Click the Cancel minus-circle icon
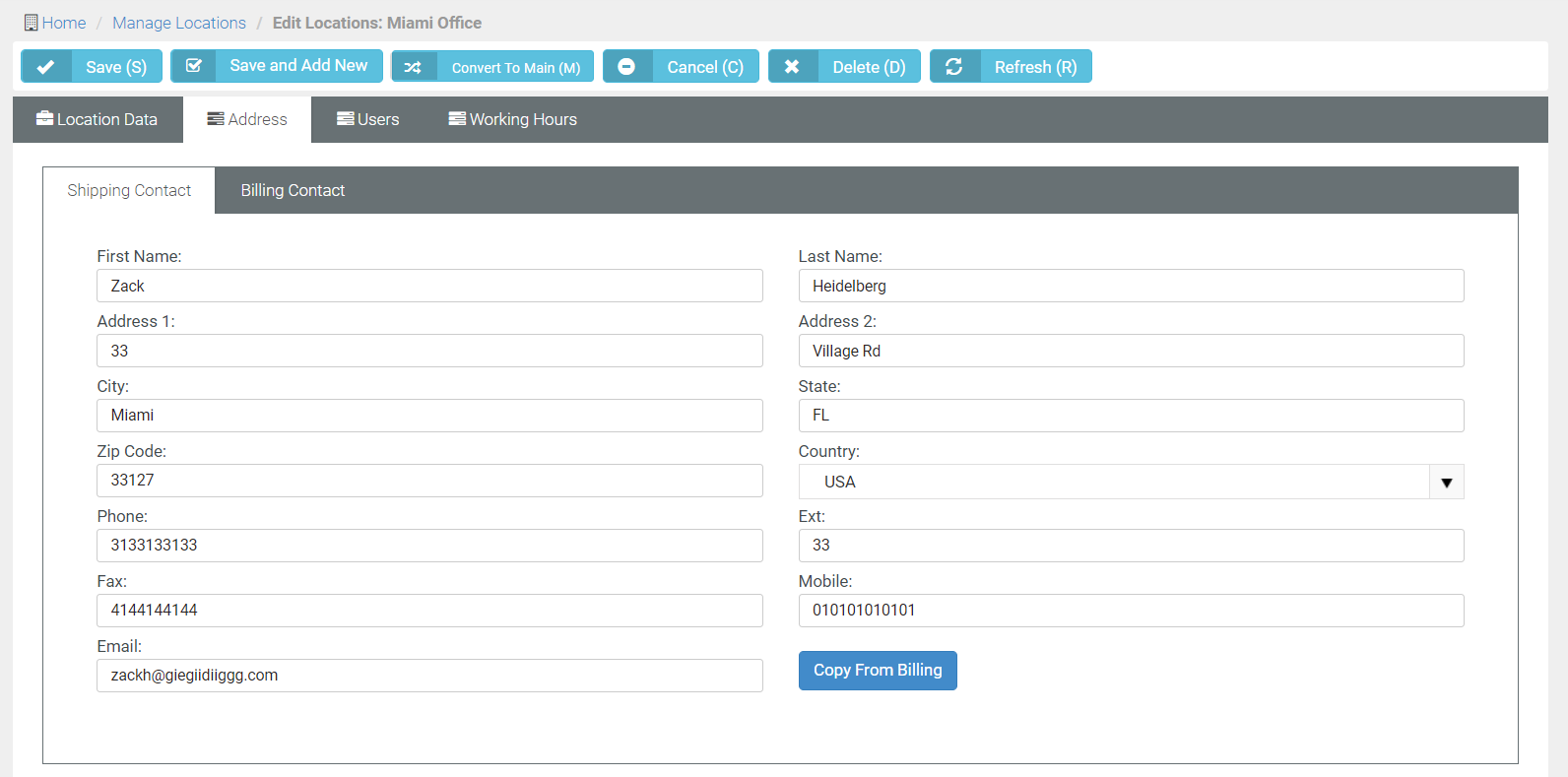 pyautogui.click(x=626, y=67)
